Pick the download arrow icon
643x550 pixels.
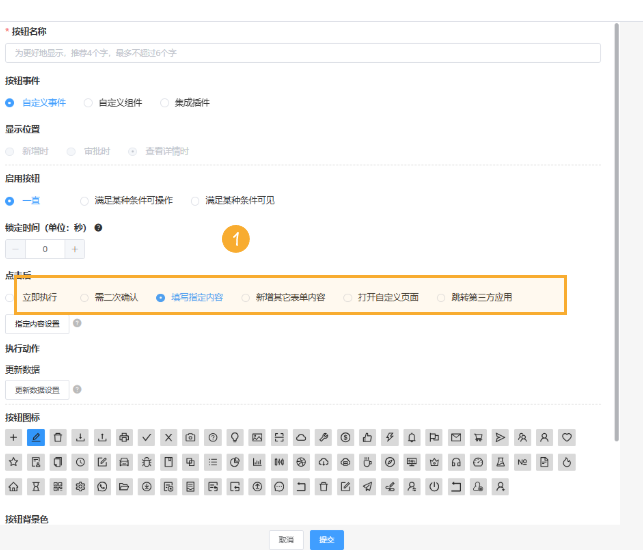coord(80,438)
